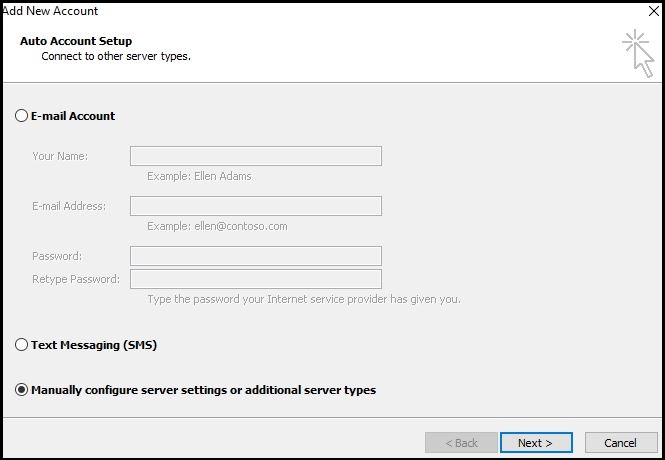Click the 'Your Name:' label

click(60, 156)
